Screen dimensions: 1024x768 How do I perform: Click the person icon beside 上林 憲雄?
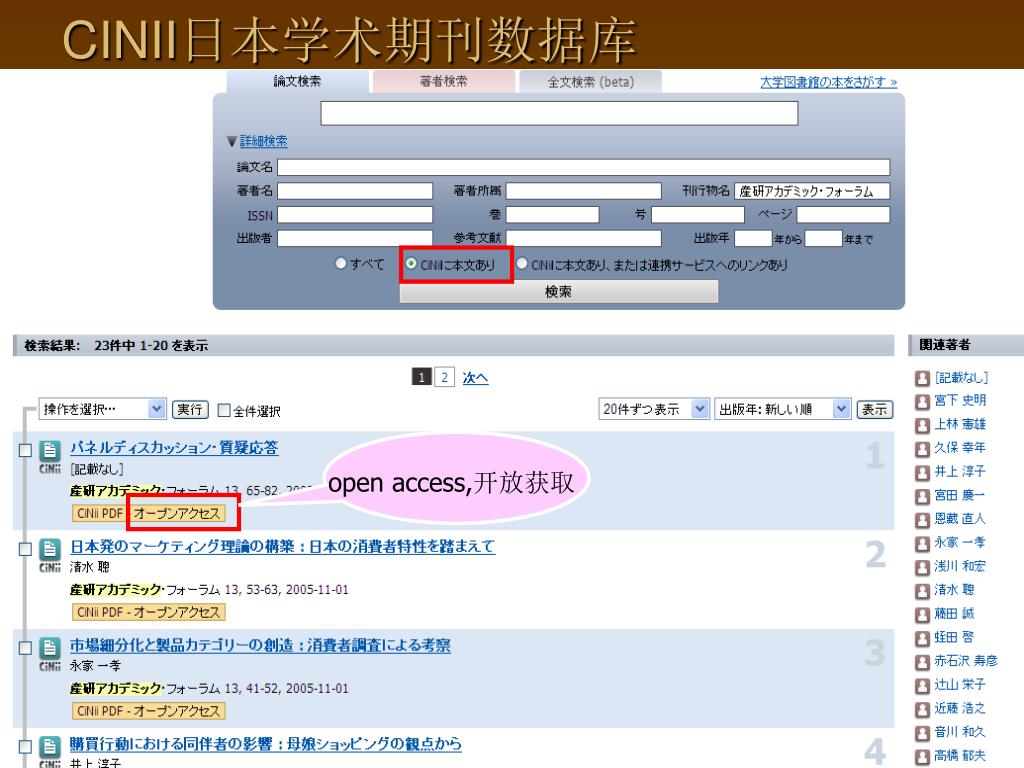coord(922,426)
